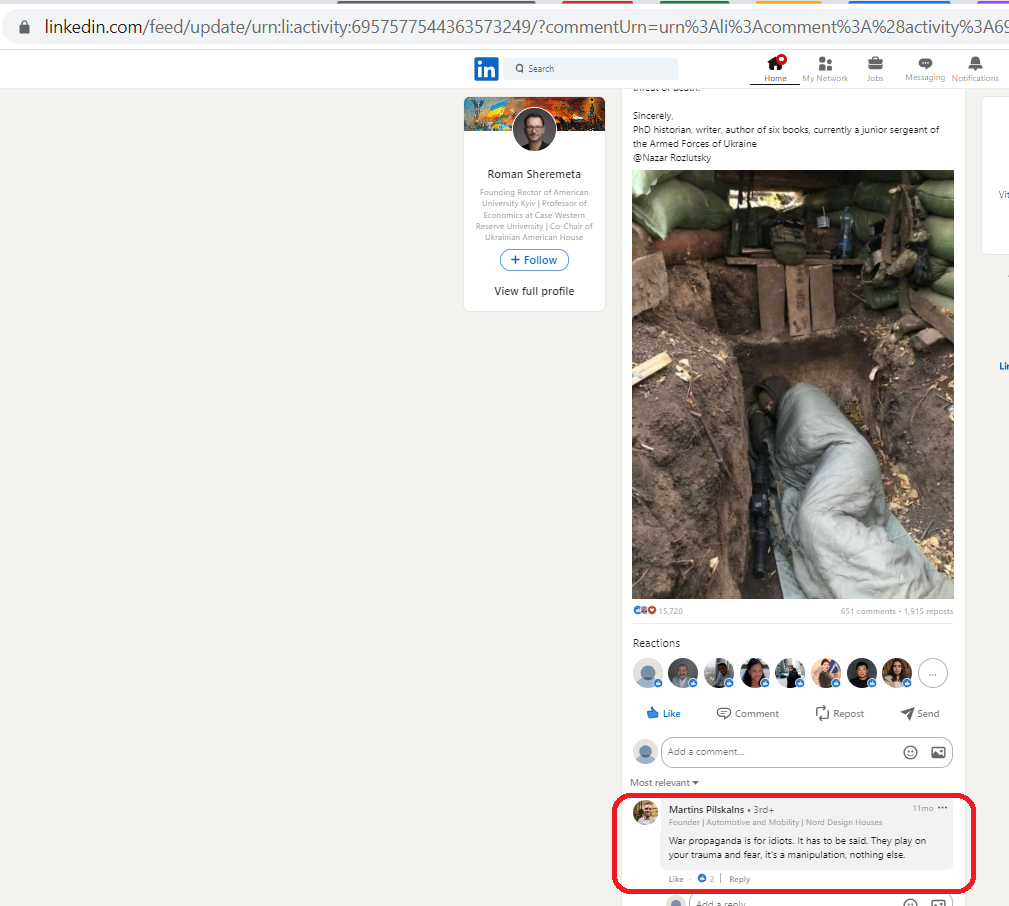Click Roman Sheremeta's profile banner image
Image resolution: width=1009 pixels, height=906 pixels.
(534, 114)
